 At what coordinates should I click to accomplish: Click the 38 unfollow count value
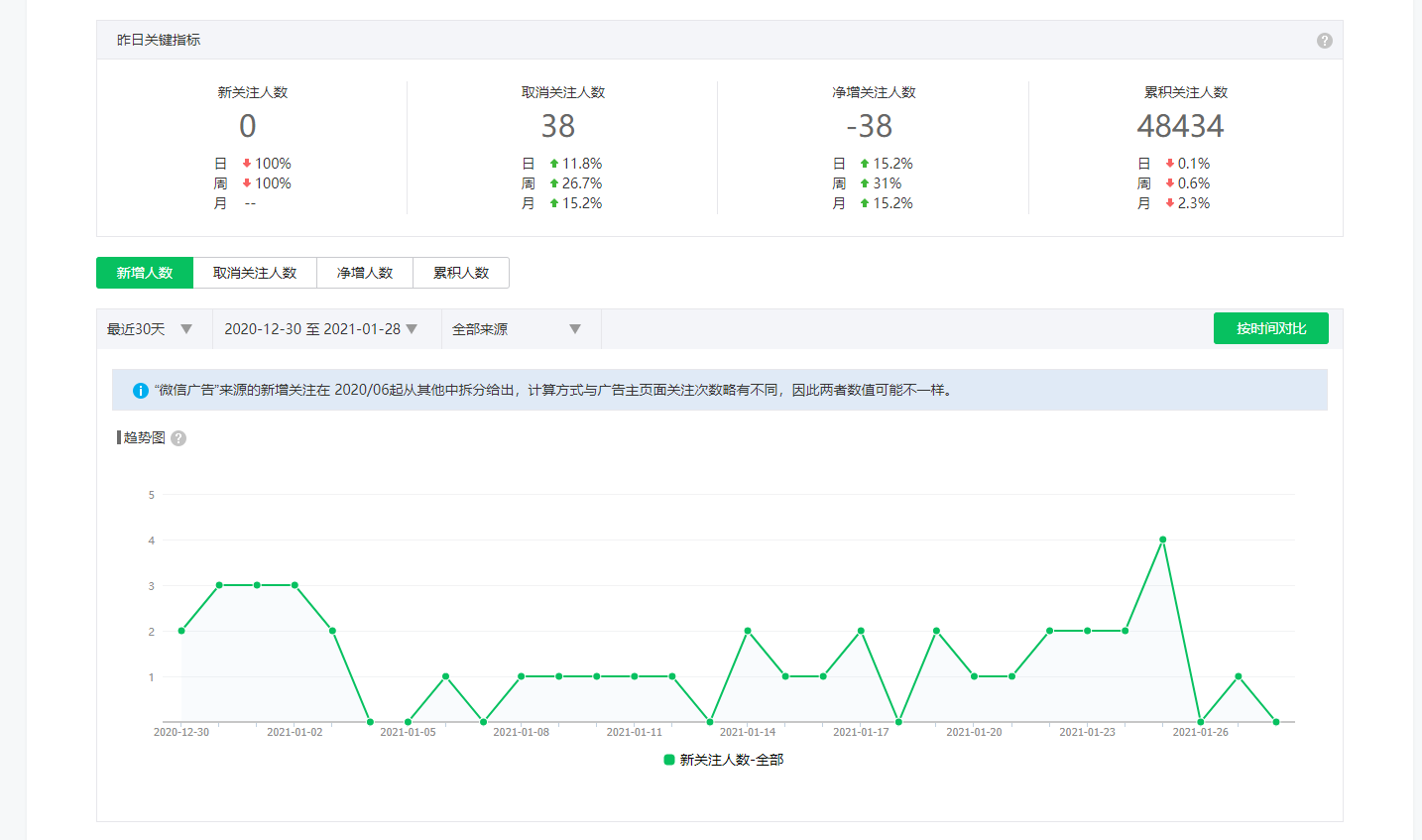click(x=558, y=126)
